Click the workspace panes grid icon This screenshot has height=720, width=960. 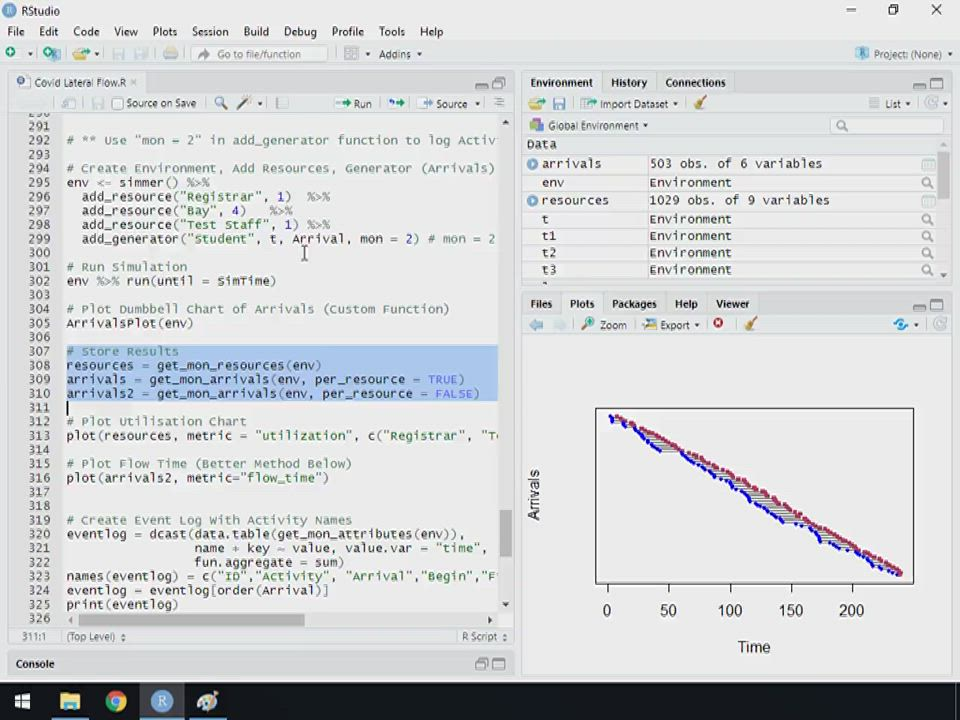[351, 54]
